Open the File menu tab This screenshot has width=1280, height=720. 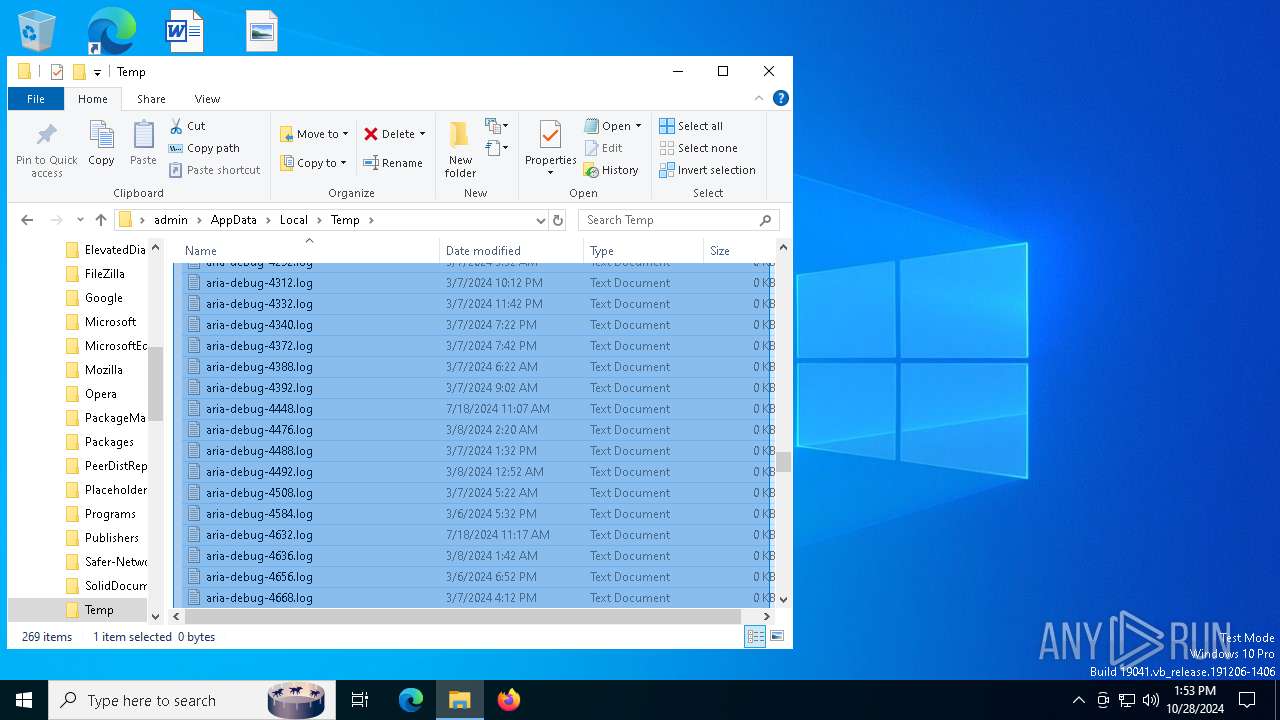pos(36,99)
